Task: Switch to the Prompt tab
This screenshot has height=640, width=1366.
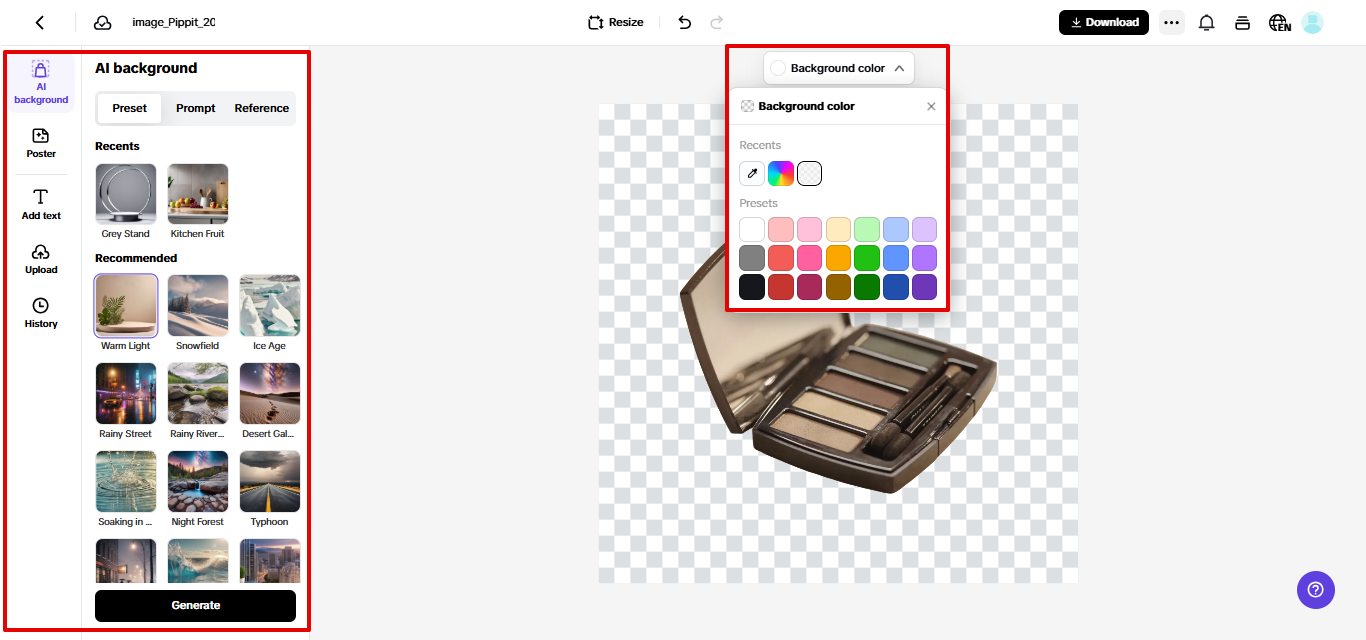Action: pos(195,108)
